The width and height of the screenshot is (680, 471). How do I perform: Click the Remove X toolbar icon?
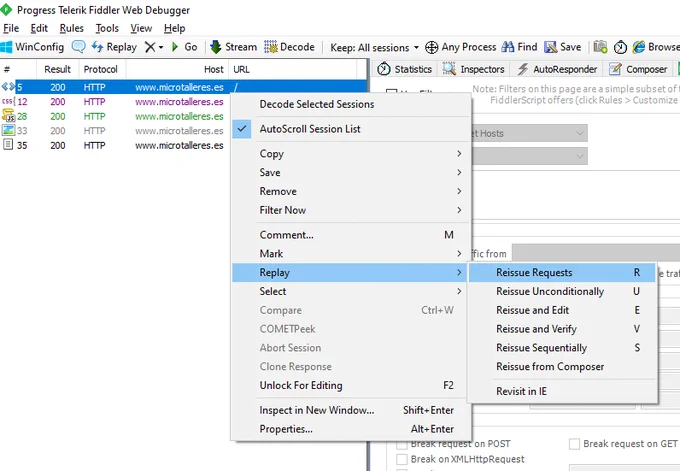pos(150,47)
